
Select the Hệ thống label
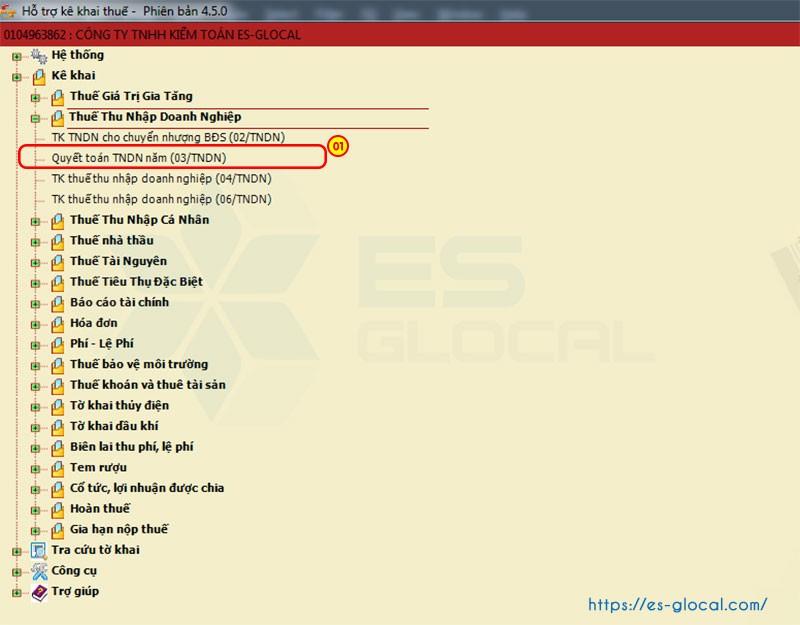[x=78, y=55]
